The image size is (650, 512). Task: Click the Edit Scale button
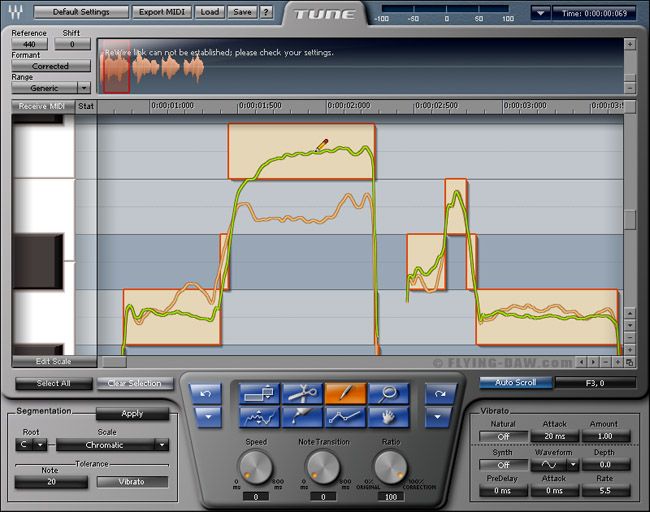(x=54, y=362)
